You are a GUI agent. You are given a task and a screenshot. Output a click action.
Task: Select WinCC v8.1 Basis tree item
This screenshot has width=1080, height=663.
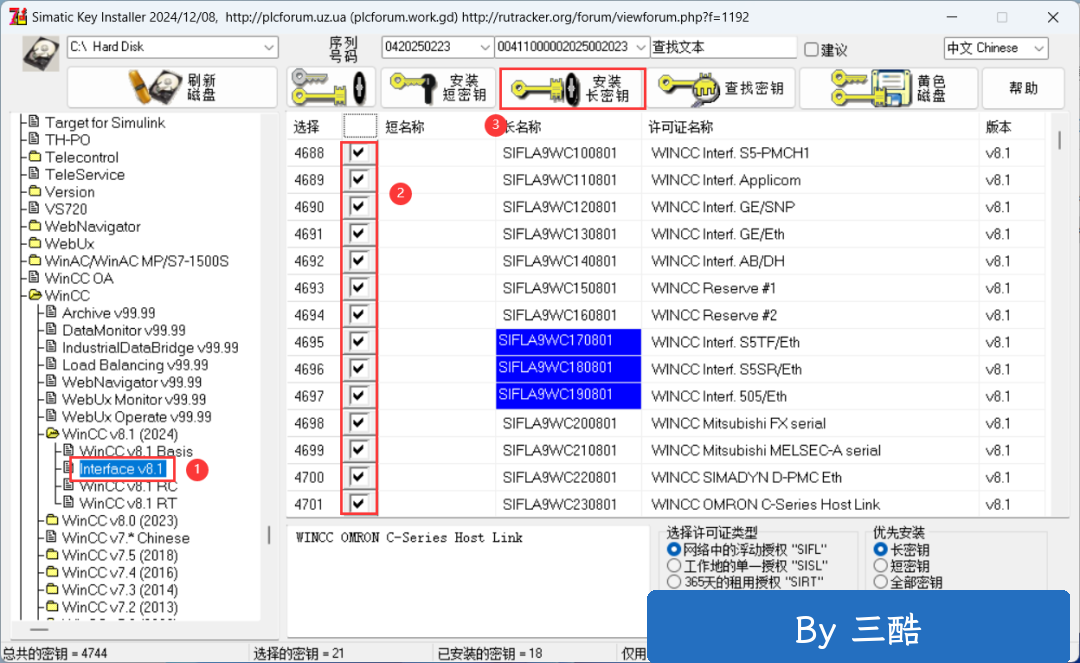tap(136, 452)
